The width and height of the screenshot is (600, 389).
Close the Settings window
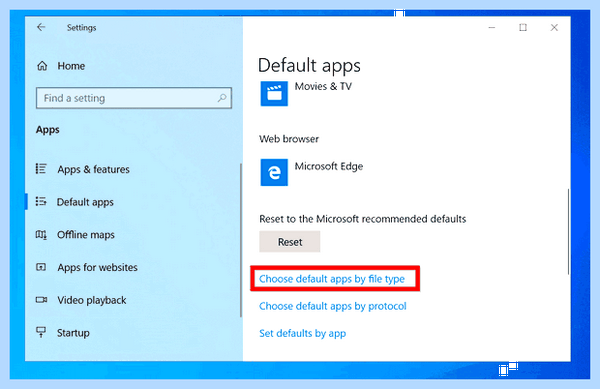pyautogui.click(x=554, y=28)
